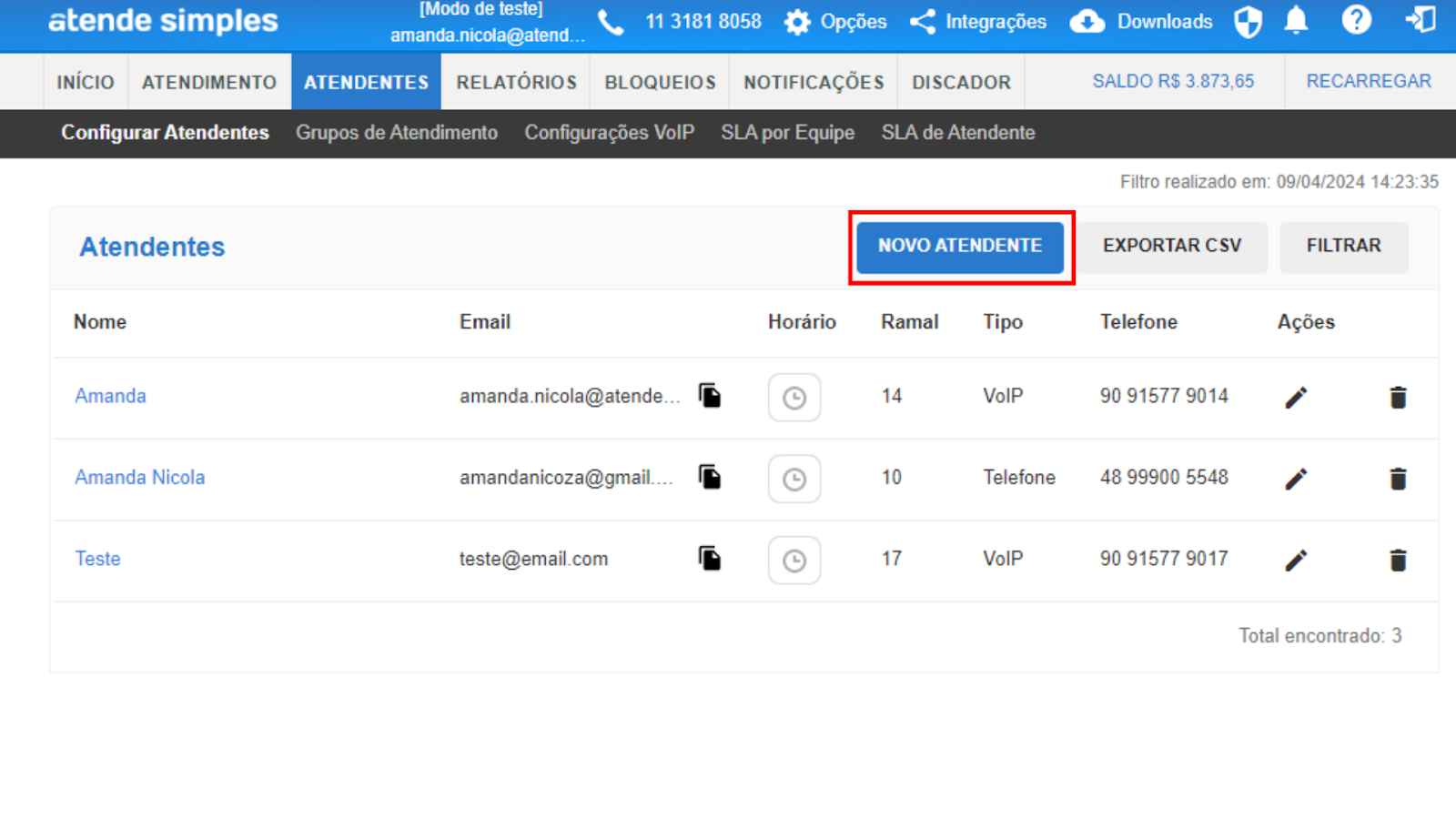Open the Amanda Nicola attendant link
Viewport: 1456px width, 819px height.
pos(139,477)
